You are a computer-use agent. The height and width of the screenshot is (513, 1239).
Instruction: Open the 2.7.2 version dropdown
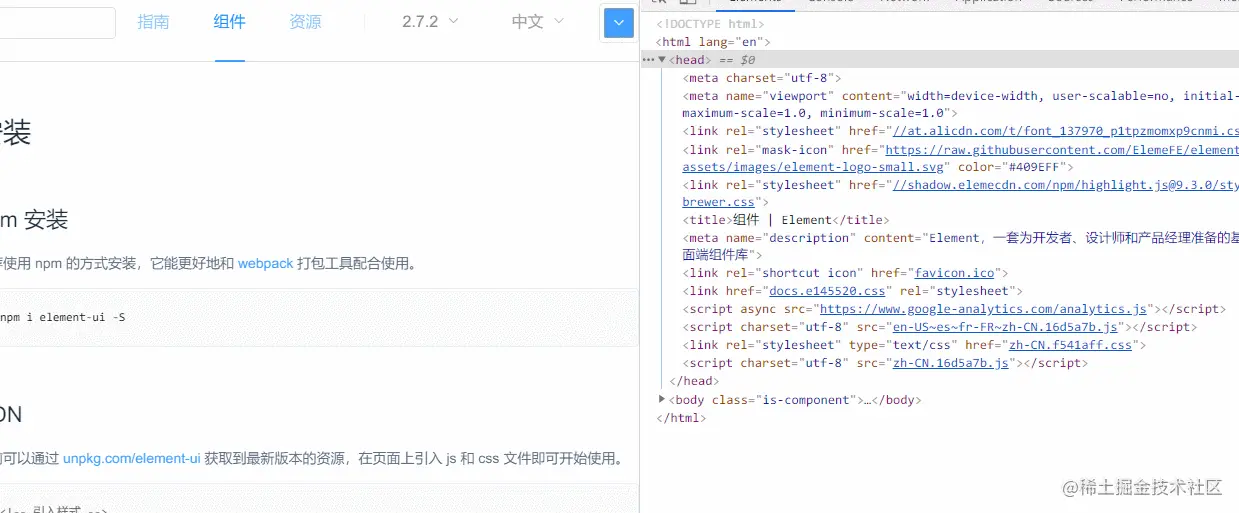tap(430, 22)
